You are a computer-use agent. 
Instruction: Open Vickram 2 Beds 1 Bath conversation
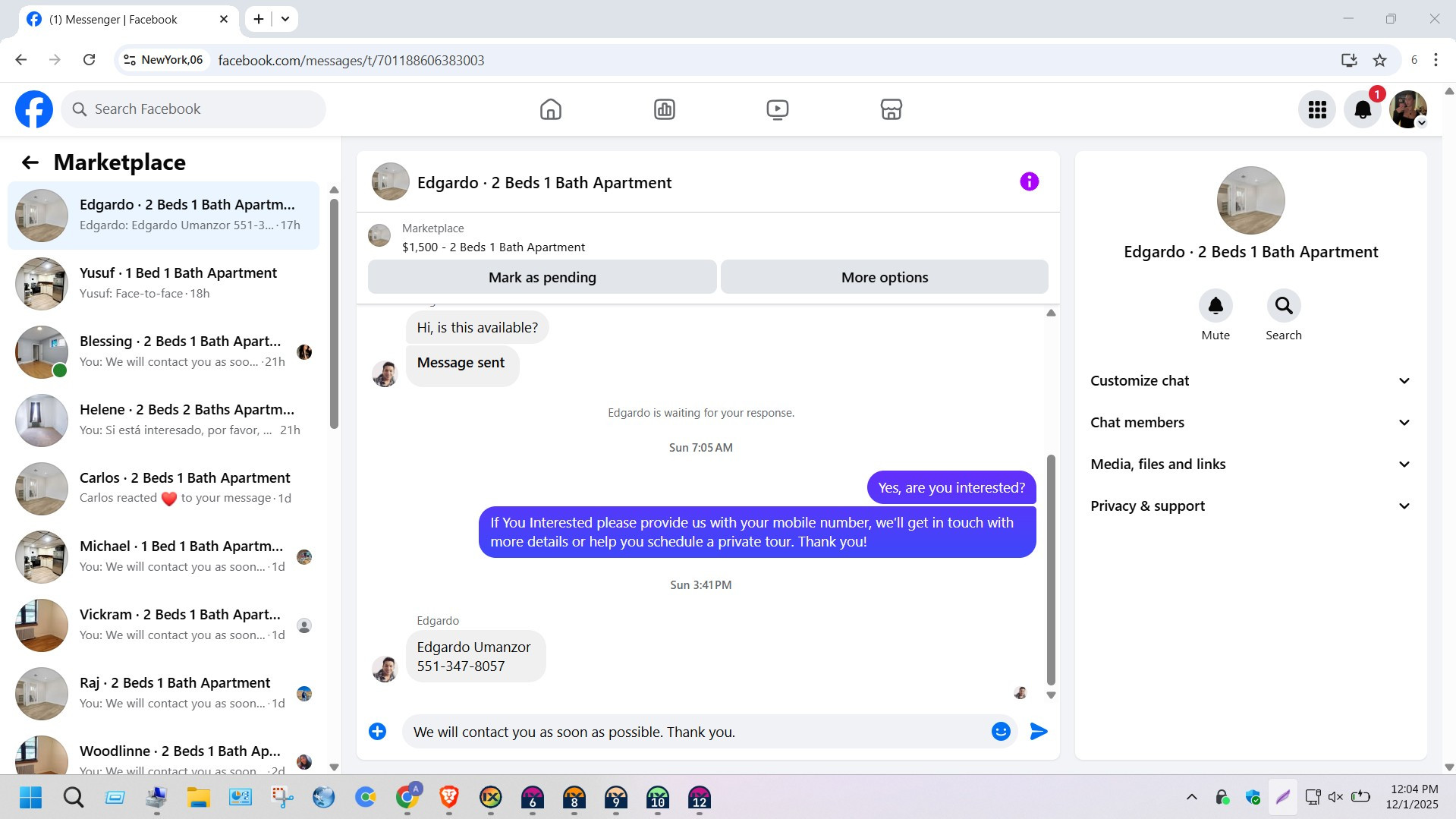163,625
